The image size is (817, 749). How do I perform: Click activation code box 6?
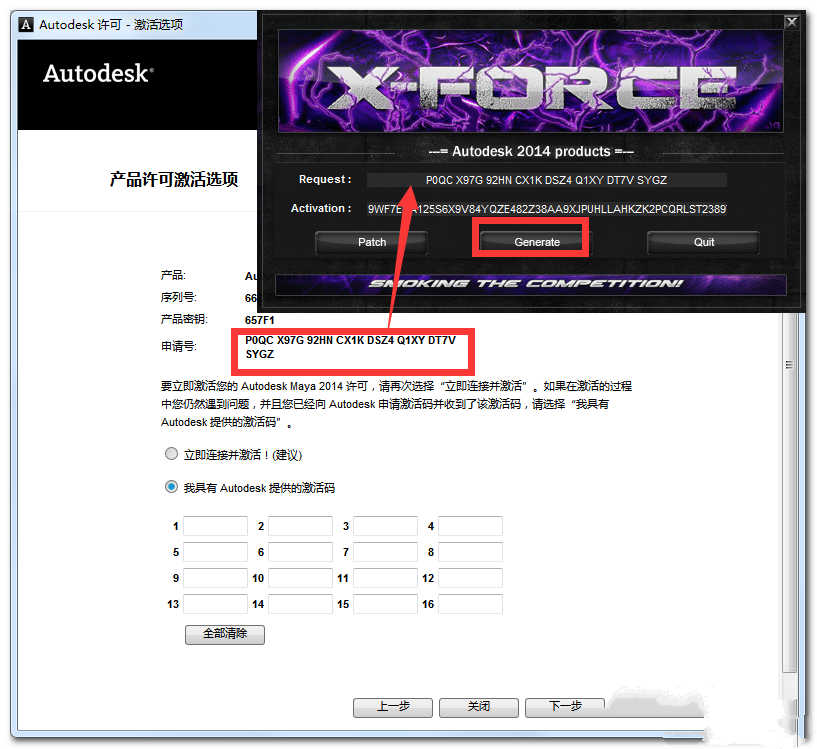[x=300, y=552]
